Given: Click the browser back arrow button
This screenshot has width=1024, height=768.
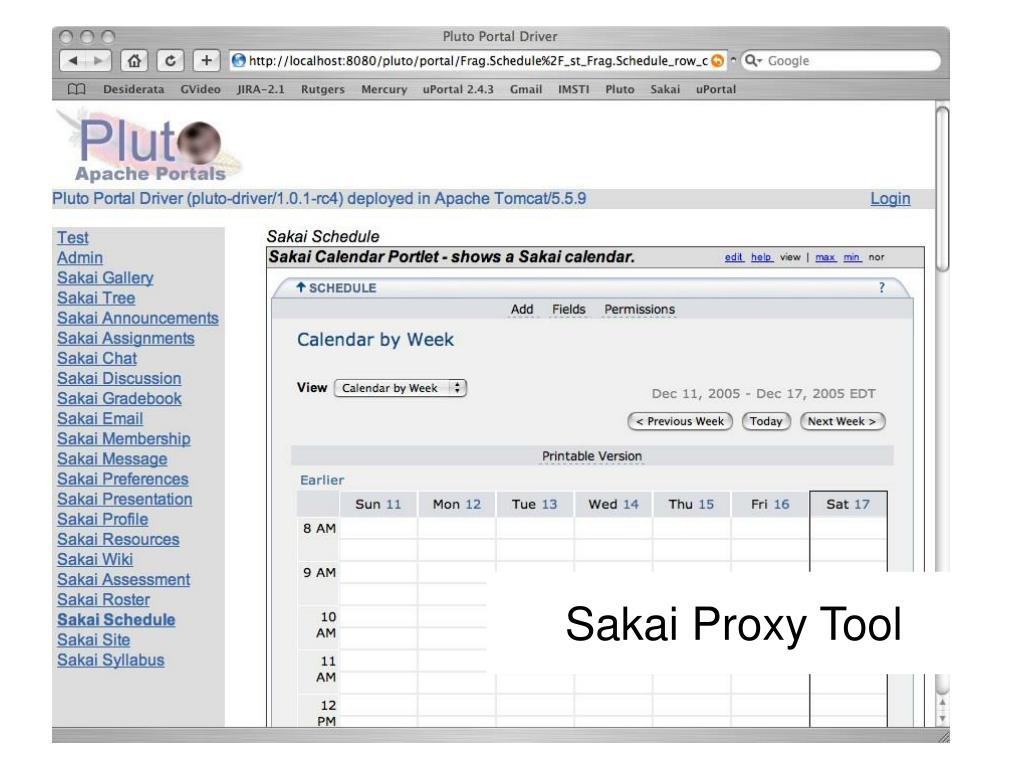Looking at the screenshot, I should pyautogui.click(x=73, y=61).
